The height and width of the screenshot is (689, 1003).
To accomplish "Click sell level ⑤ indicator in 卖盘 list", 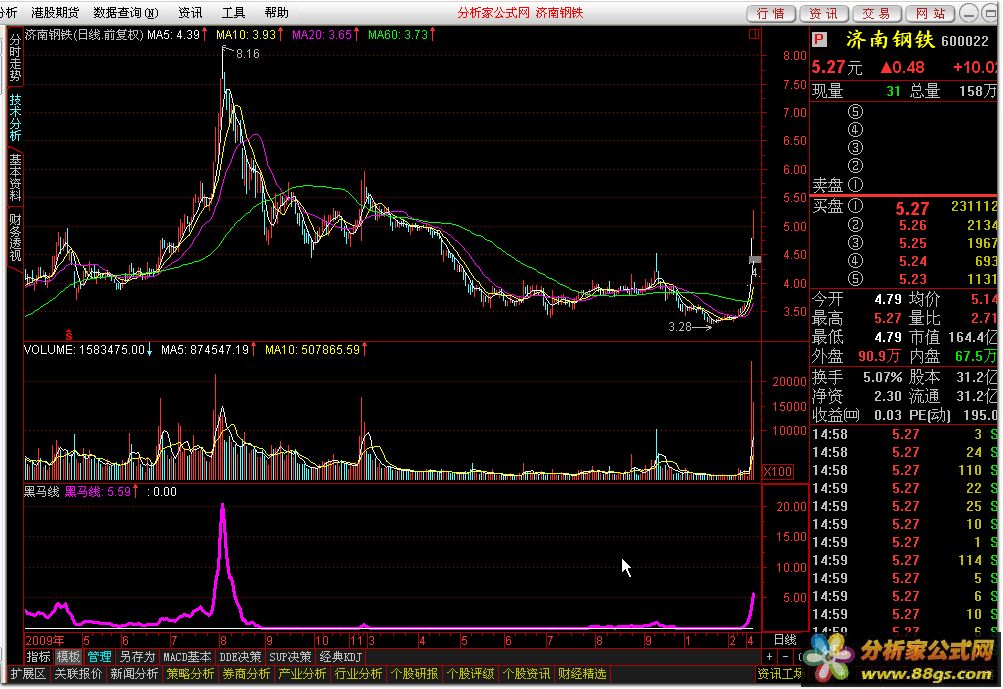I will tap(855, 112).
